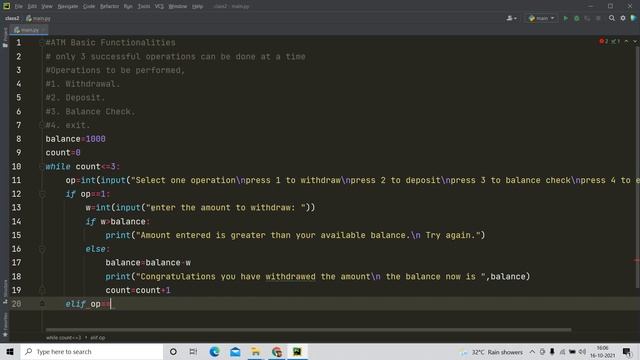Open the Windows Start menu
The image size is (640, 360).
tap(10, 351)
